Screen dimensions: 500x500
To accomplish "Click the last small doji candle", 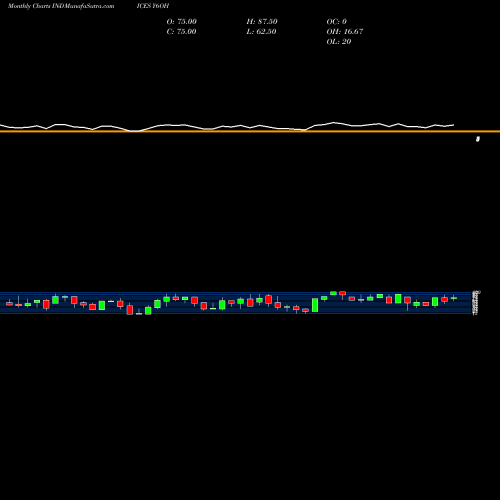I will (x=454, y=298).
